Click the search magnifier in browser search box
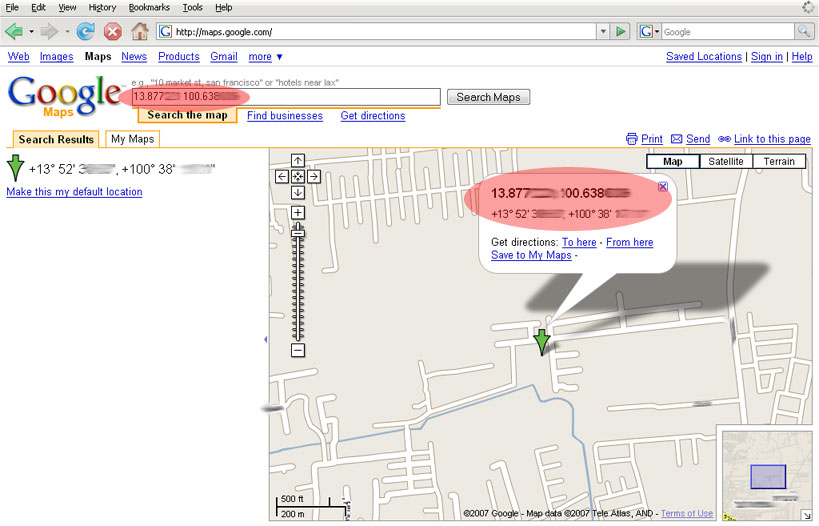Image resolution: width=819 pixels, height=526 pixels. point(803,31)
